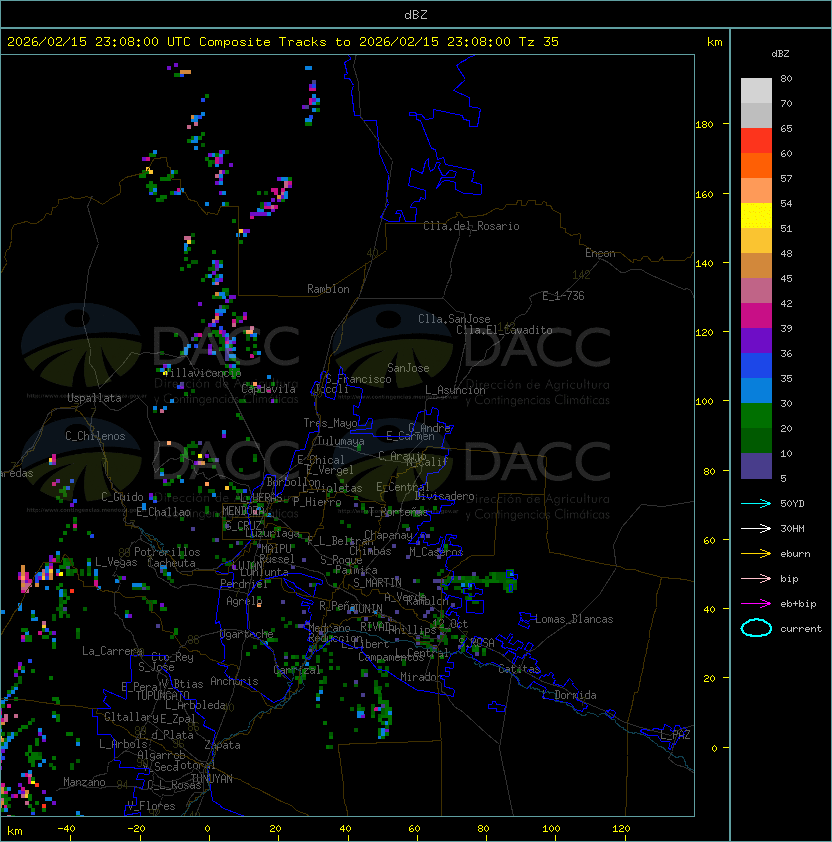Click the 'eburn' legend label
Image resolution: width=832 pixels, height=842 pixels.
click(x=795, y=554)
